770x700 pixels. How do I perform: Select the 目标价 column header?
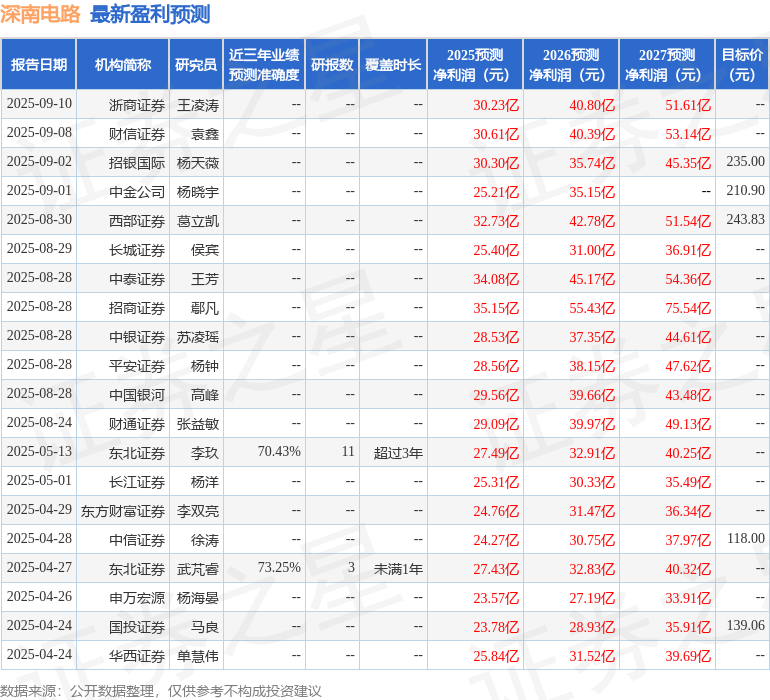(x=742, y=65)
